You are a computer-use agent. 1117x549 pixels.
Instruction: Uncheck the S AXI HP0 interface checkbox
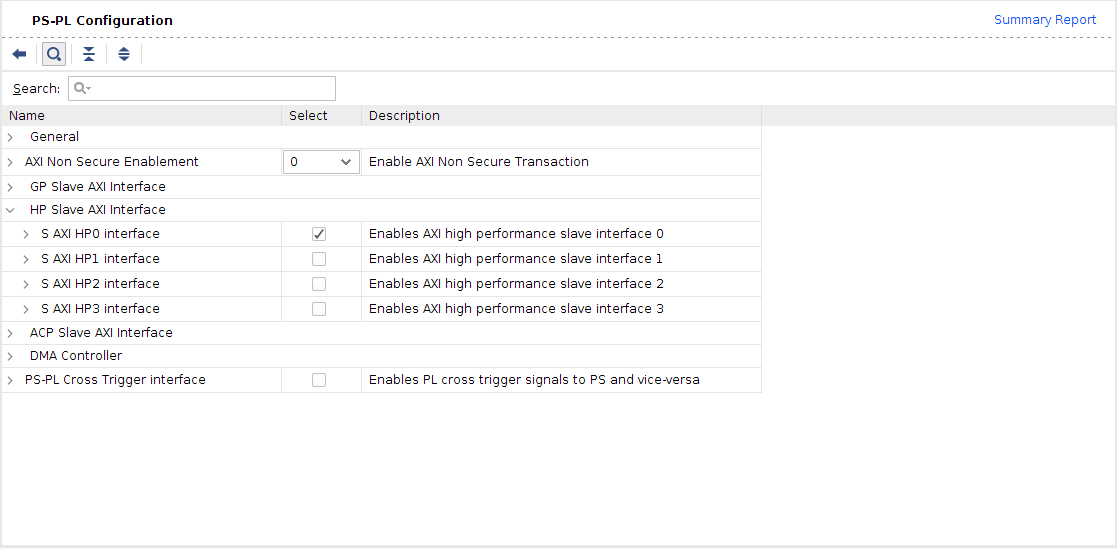319,234
